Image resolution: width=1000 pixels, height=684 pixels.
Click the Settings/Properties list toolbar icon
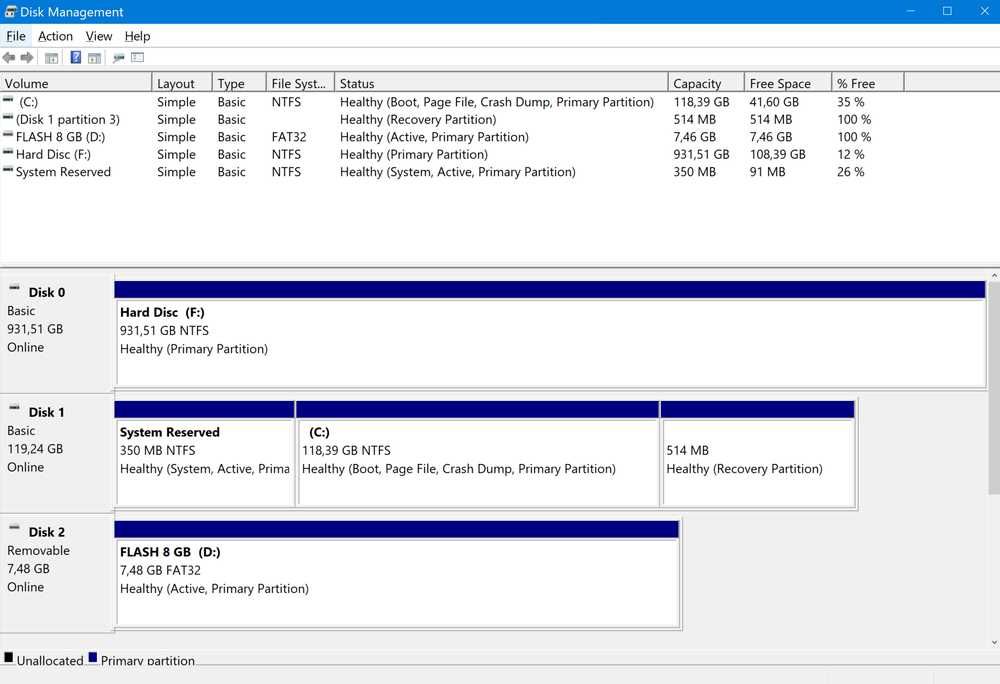(x=137, y=57)
